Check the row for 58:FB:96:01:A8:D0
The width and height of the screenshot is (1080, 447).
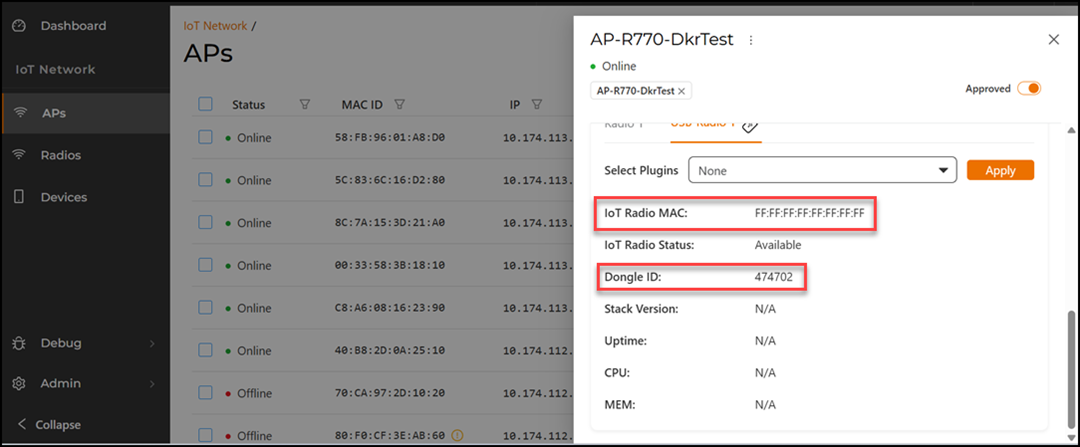(x=205, y=137)
